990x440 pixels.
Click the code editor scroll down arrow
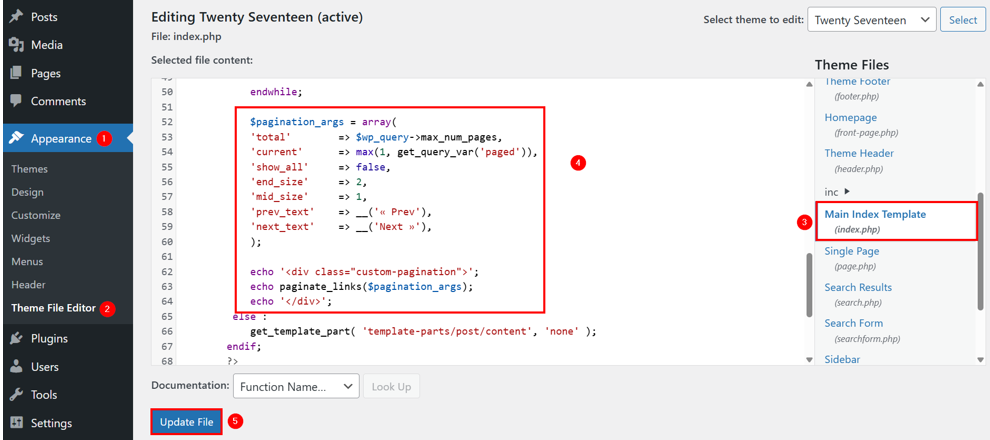pos(809,360)
